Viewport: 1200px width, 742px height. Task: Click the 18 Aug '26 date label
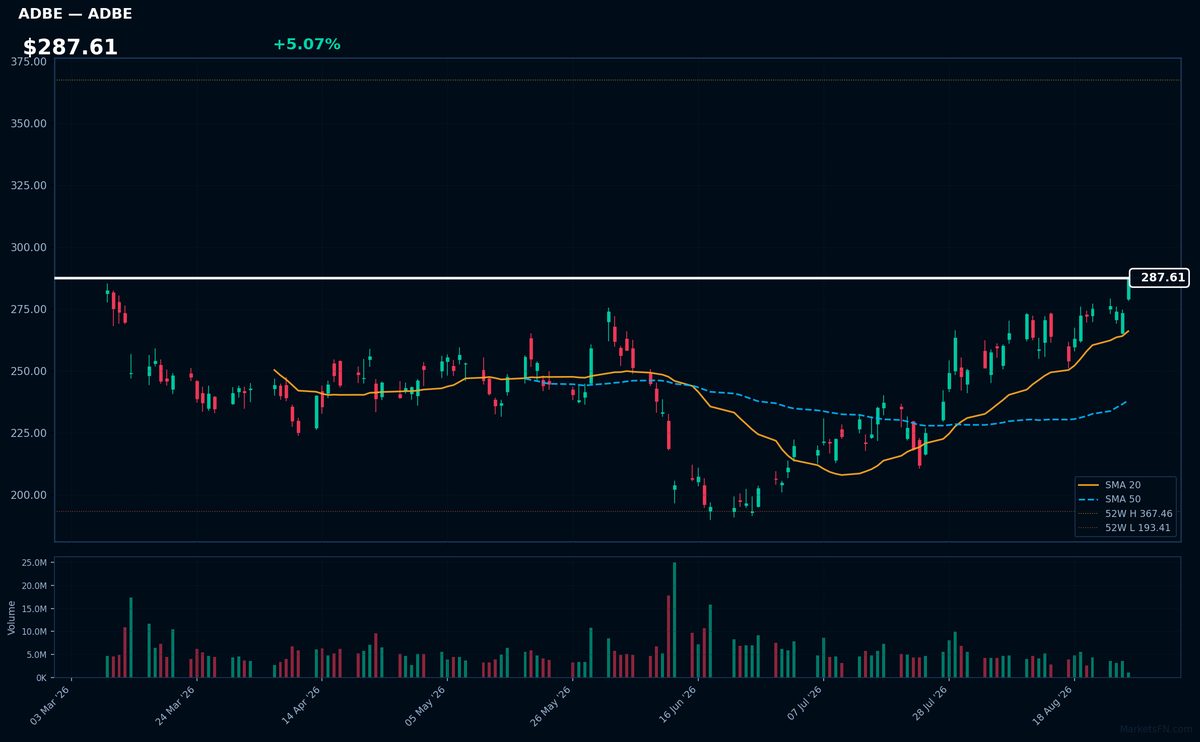[x=1051, y=705]
